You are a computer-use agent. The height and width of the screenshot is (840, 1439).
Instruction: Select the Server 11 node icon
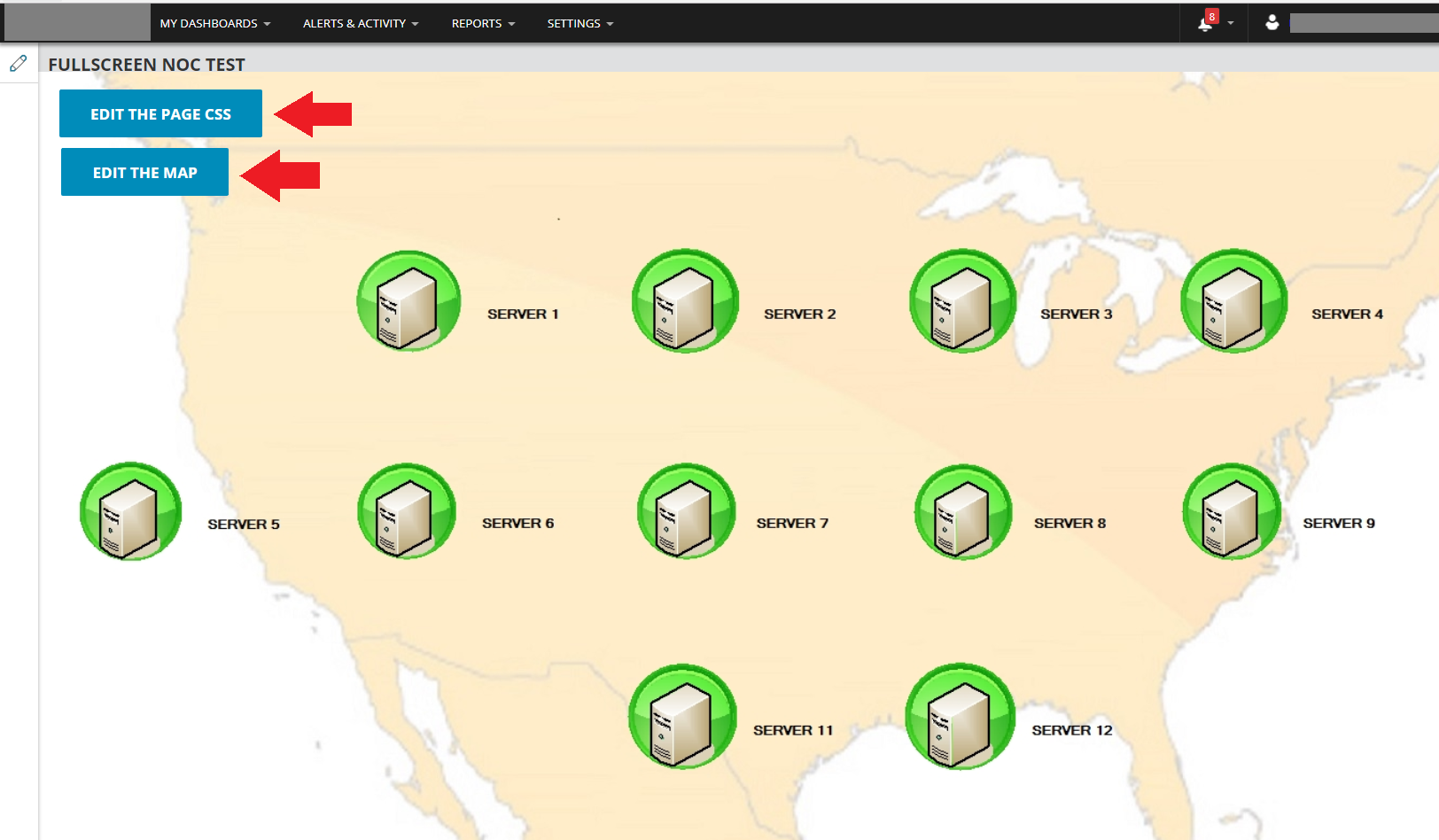(683, 717)
